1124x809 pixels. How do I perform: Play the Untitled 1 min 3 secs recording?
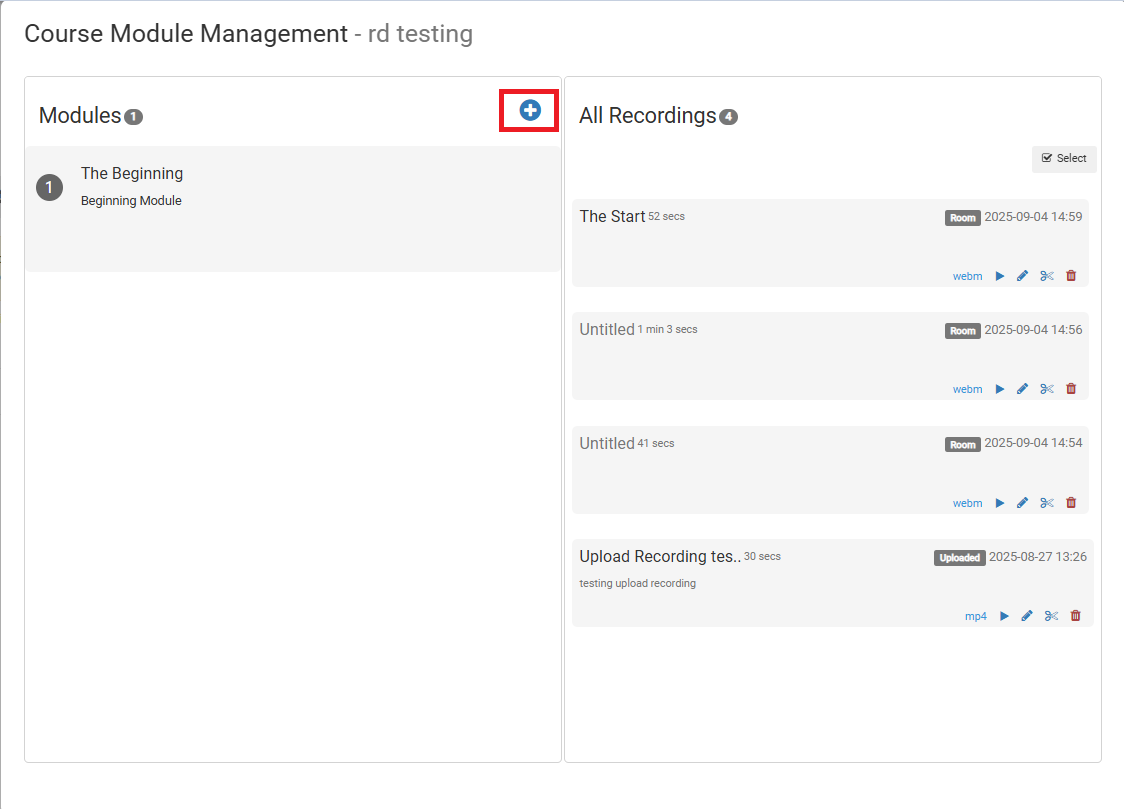pos(1000,389)
